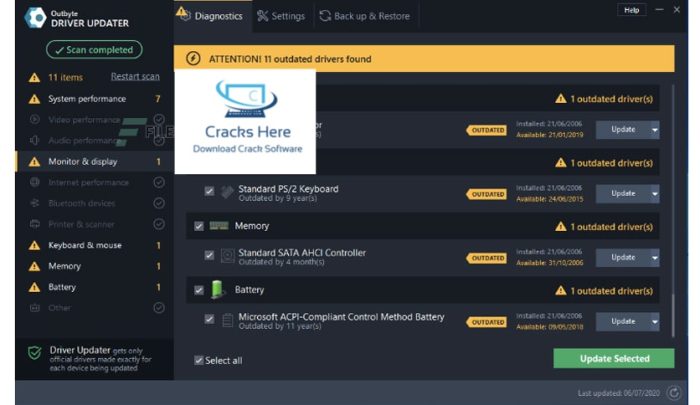Uncheck the Microsoft ACPI-Compliant Battery checkbox
Image resolution: width=700 pixels, height=405 pixels.
[209, 319]
